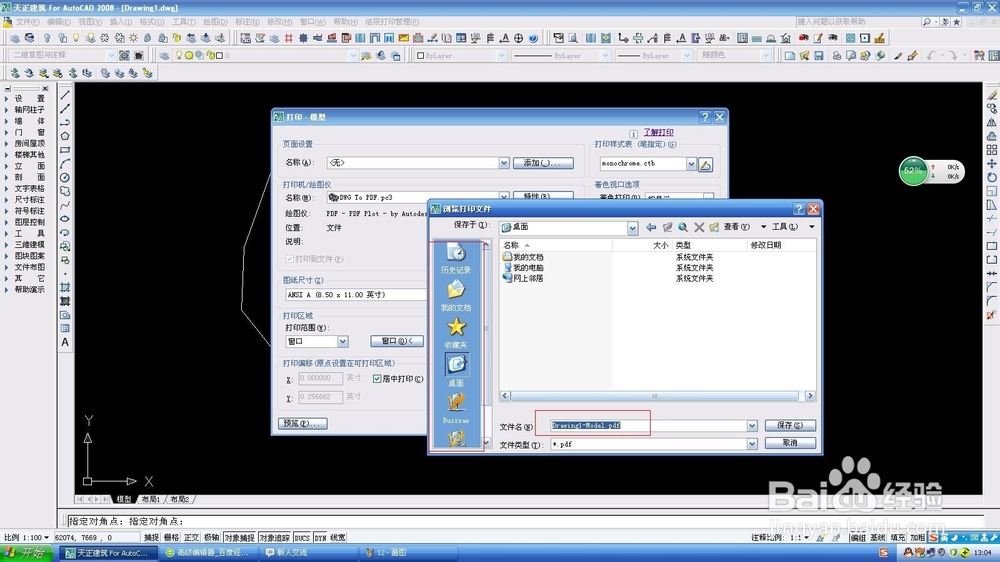The height and width of the screenshot is (562, 1000).
Task: Open Buzzsaw sidebar shortcut
Action: tap(455, 408)
